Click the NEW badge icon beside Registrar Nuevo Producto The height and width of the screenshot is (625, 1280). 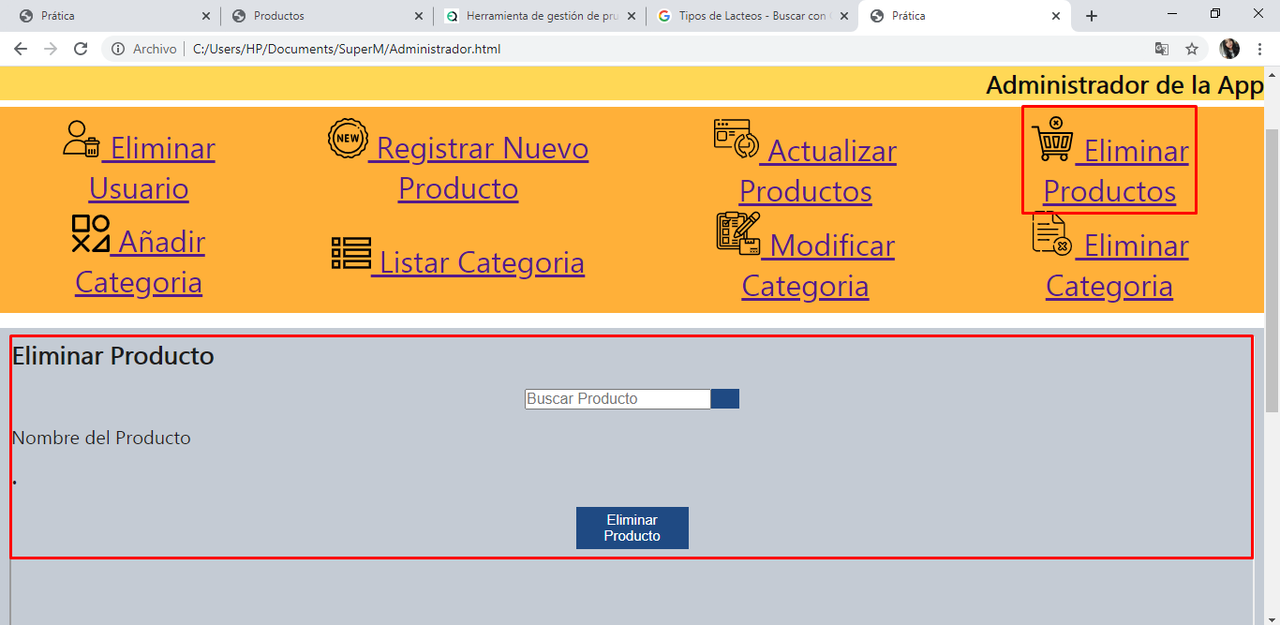pyautogui.click(x=348, y=138)
